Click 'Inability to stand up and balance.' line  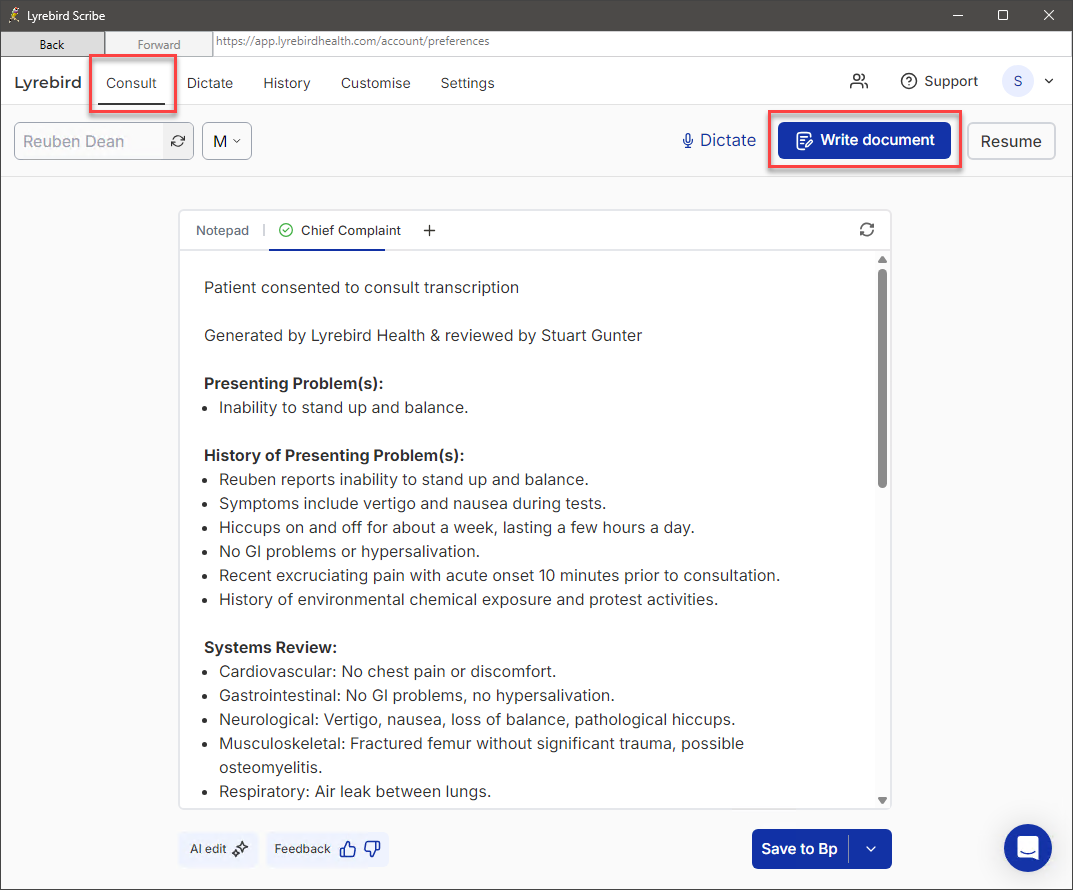pyautogui.click(x=344, y=407)
